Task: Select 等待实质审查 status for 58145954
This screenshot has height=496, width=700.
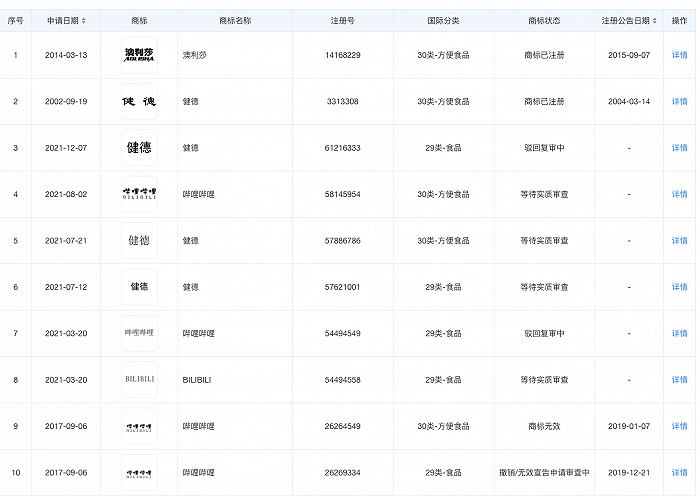Action: pyautogui.click(x=544, y=194)
